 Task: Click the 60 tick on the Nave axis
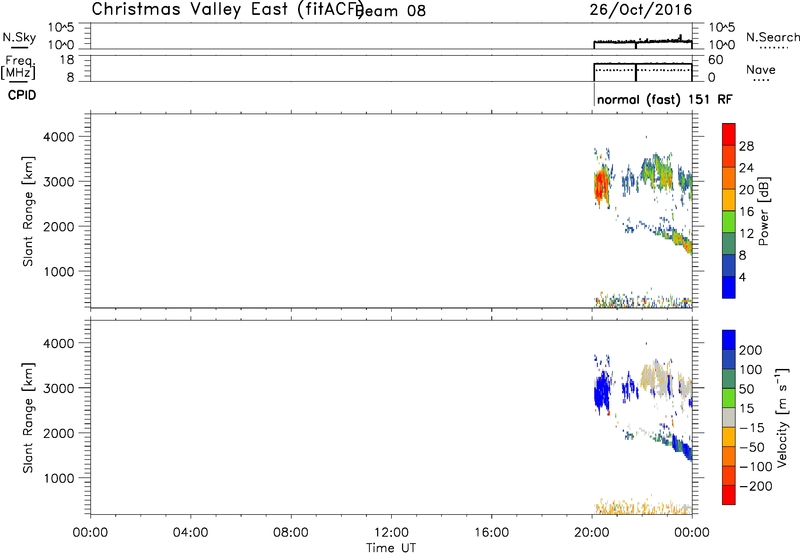coord(715,60)
